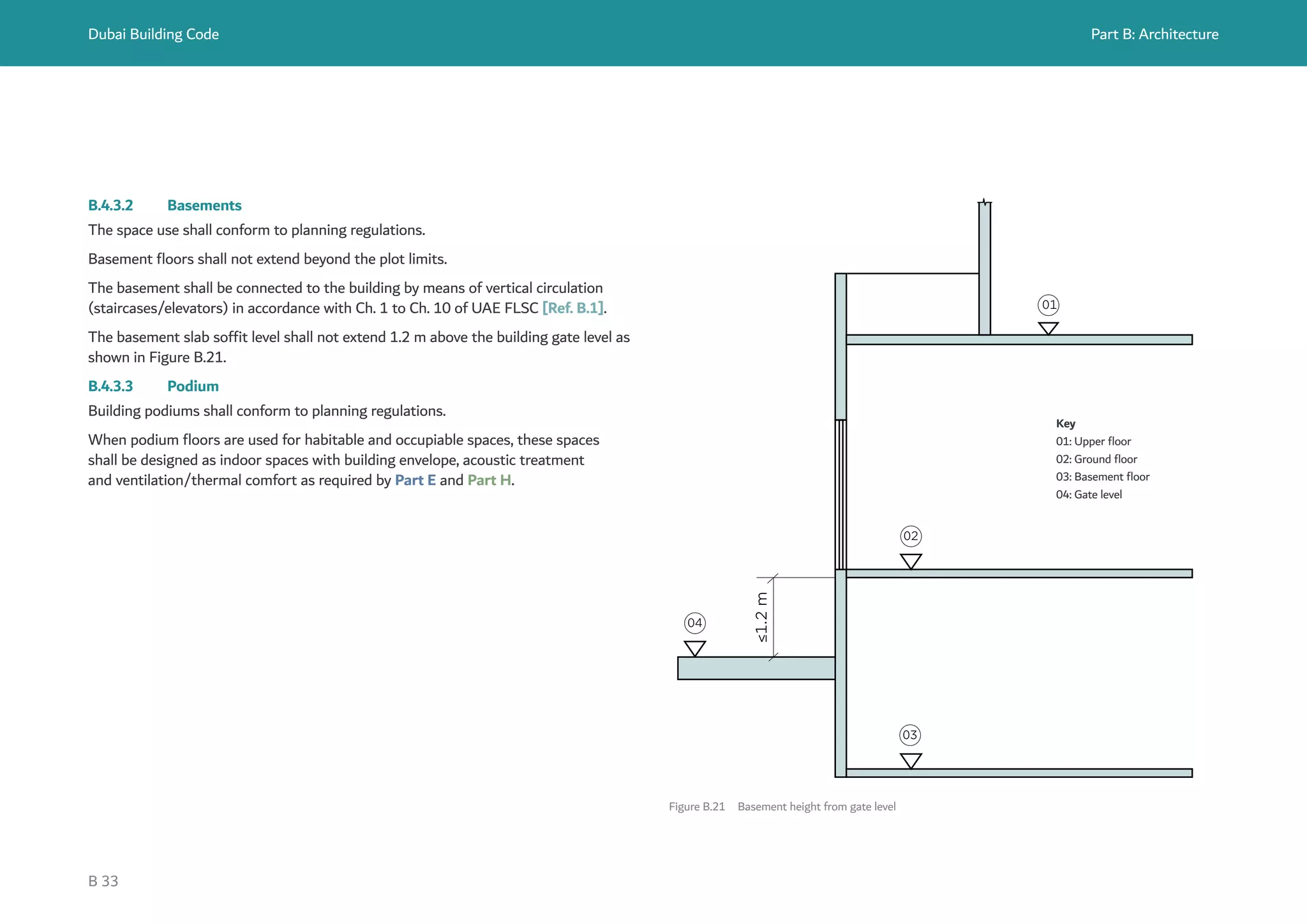The width and height of the screenshot is (1307, 924).
Task: Click the Dubai Building Code header title
Action: pyautogui.click(x=153, y=34)
